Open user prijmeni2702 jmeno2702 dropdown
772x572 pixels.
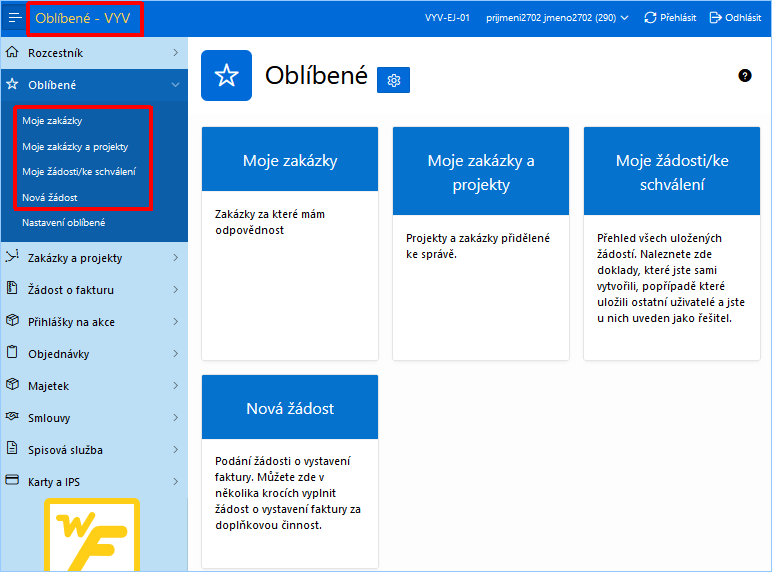pyautogui.click(x=557, y=18)
